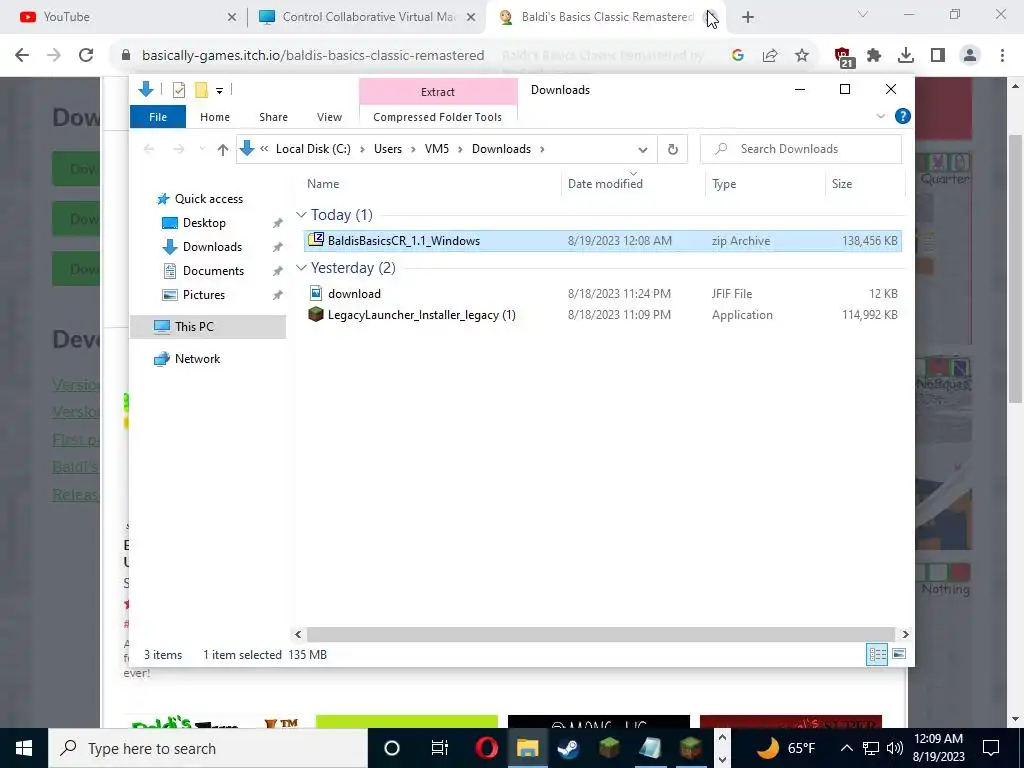Open Explorer Help question mark icon
1024x768 pixels.
(x=903, y=116)
